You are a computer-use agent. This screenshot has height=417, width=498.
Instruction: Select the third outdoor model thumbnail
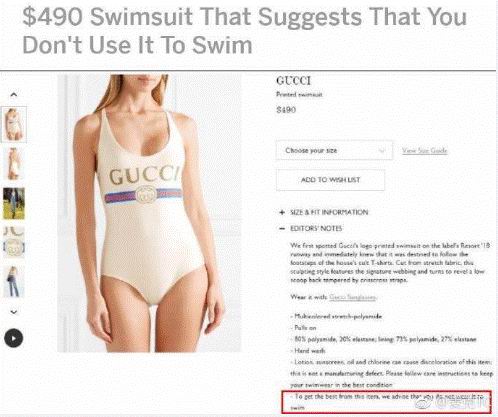[14, 203]
